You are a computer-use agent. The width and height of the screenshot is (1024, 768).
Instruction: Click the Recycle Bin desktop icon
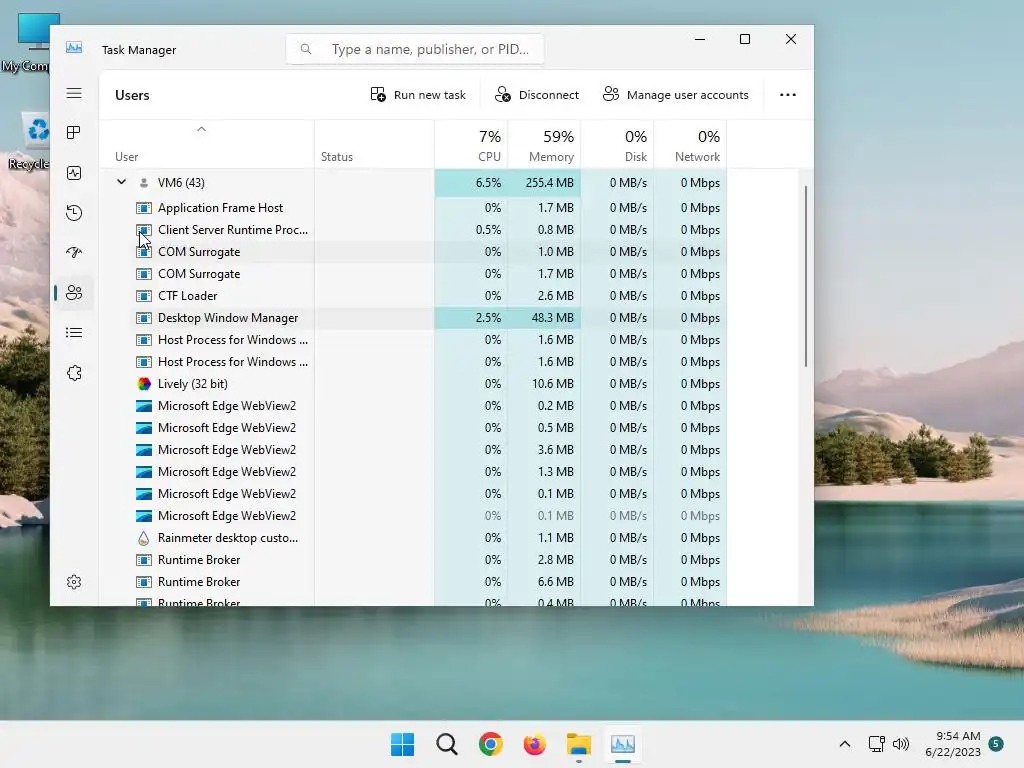(29, 141)
